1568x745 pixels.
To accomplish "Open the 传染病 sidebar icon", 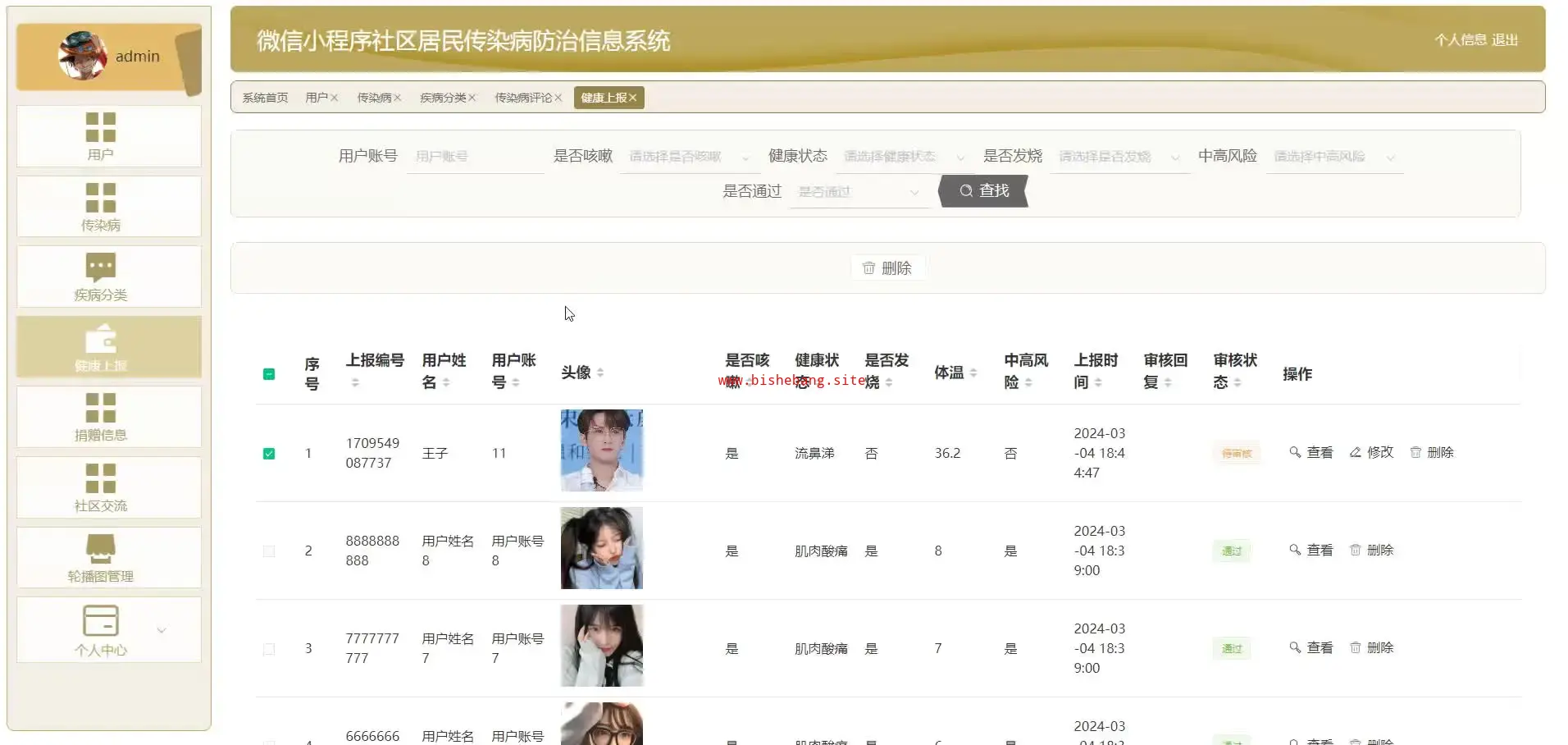I will pos(101,198).
